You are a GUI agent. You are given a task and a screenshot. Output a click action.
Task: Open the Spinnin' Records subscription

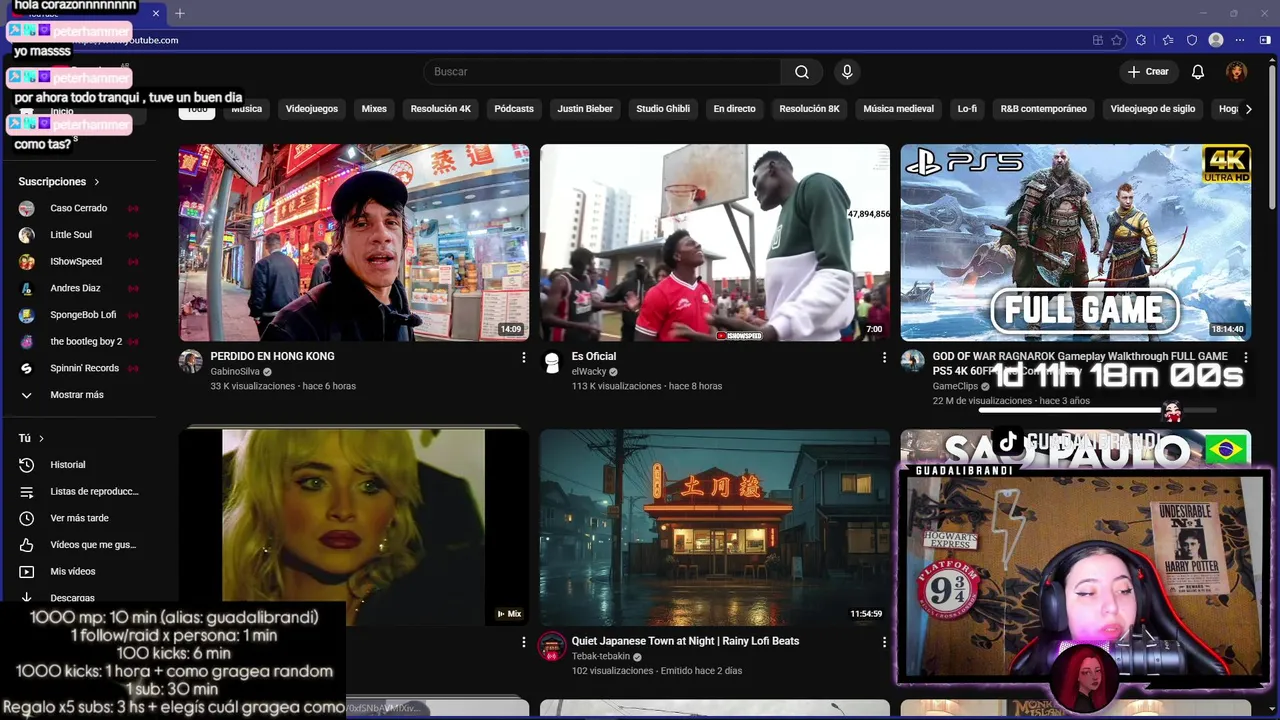80,368
